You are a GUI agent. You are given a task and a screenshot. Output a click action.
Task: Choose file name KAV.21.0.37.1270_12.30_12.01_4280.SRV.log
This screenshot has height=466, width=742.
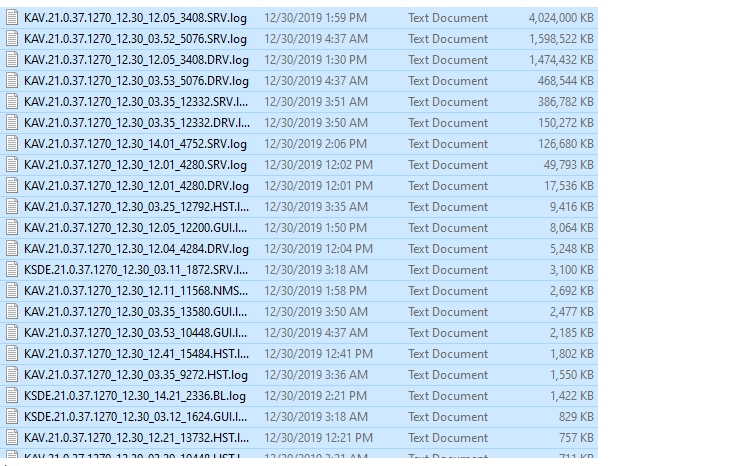[135, 165]
